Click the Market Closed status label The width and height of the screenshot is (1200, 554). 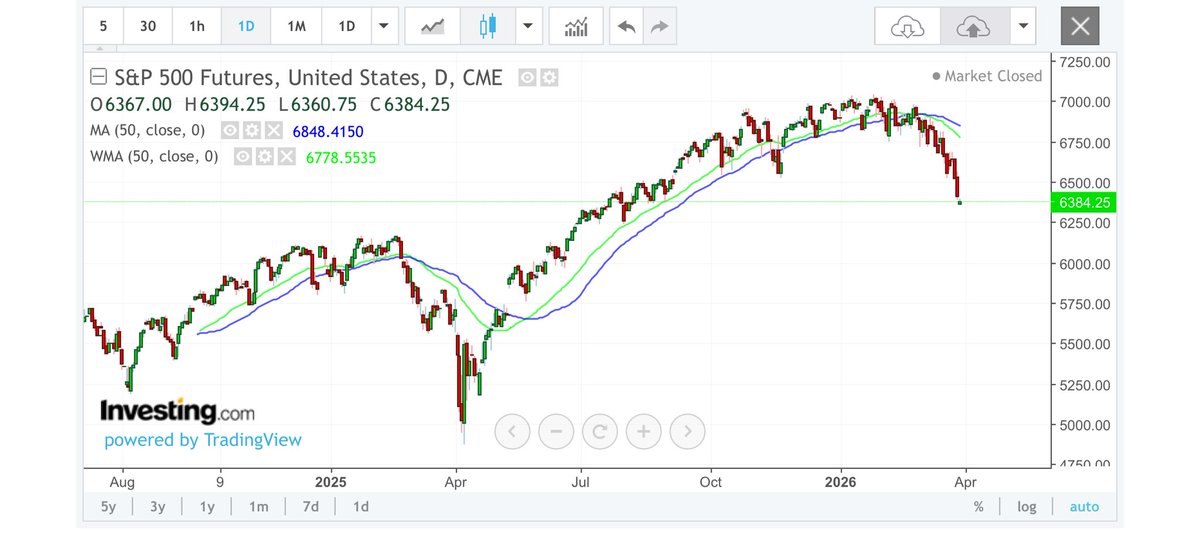click(x=987, y=76)
